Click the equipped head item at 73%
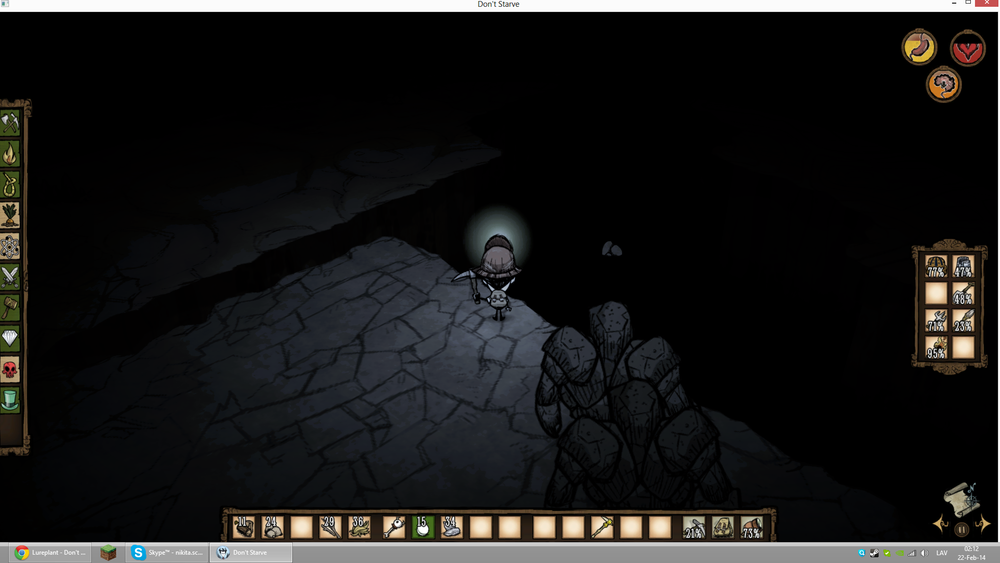The image size is (1000, 563). pyautogui.click(x=752, y=528)
